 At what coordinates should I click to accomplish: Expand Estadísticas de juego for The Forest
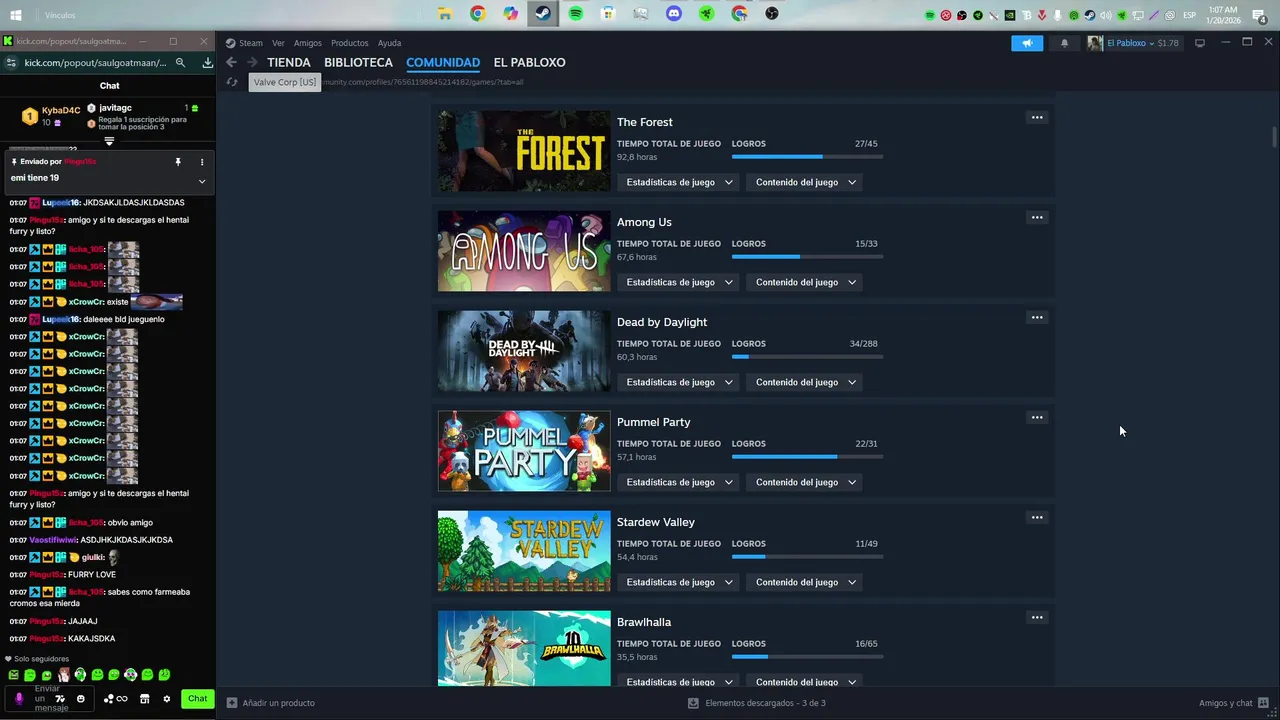click(680, 182)
